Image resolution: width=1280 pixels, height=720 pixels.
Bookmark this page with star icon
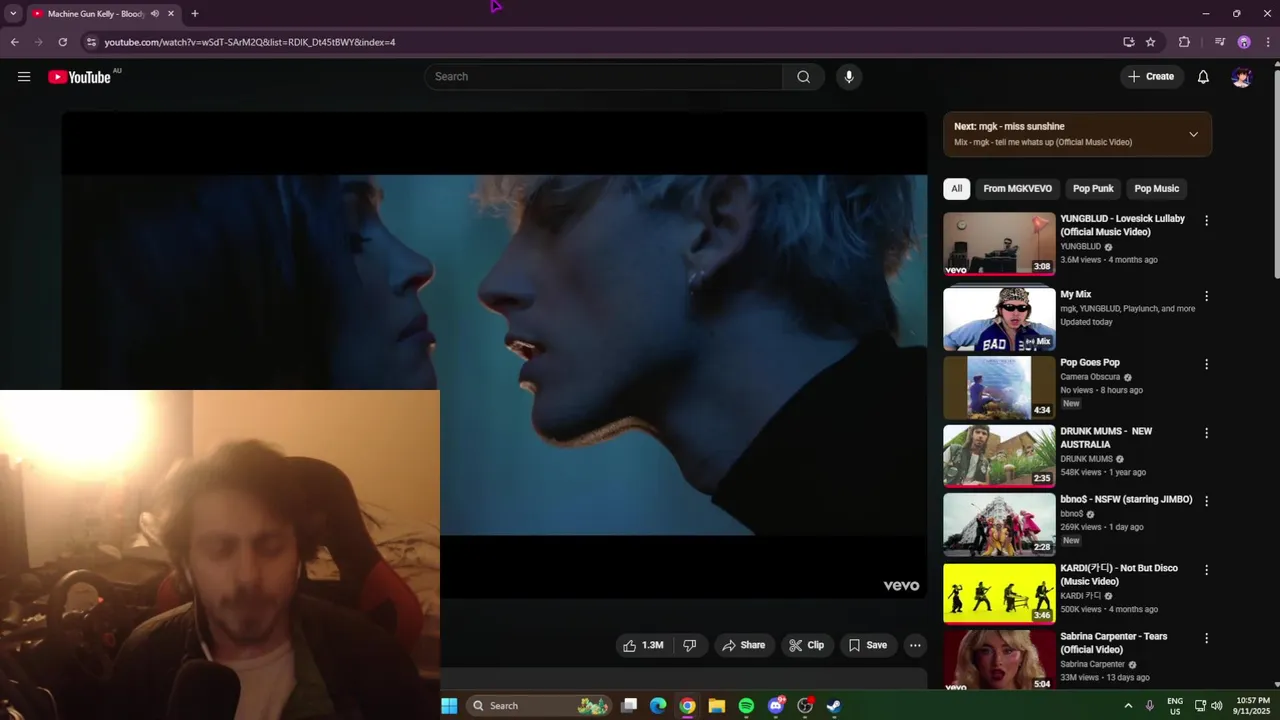(x=1151, y=42)
